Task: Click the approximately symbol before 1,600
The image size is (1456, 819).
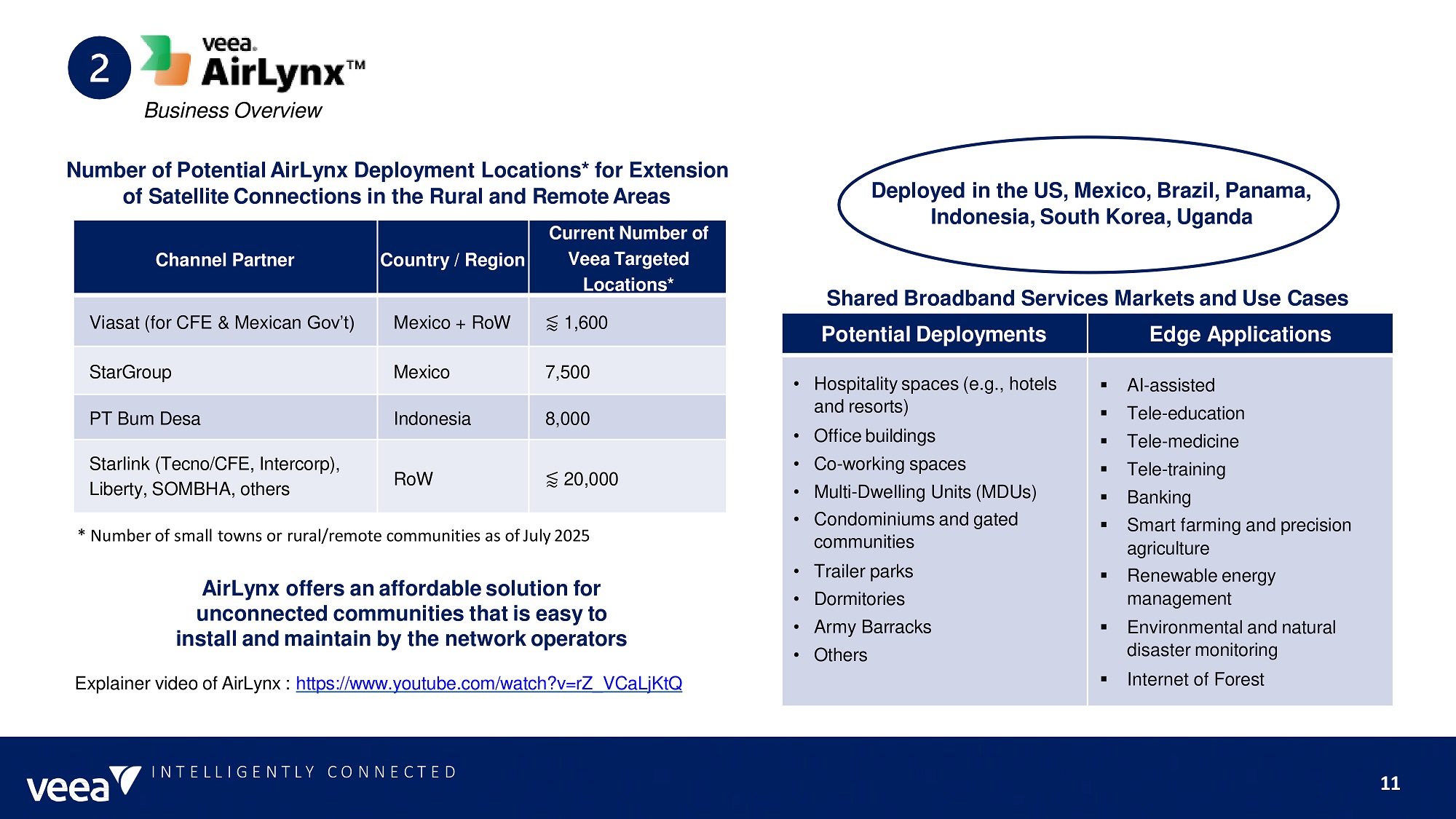Action: pos(553,323)
